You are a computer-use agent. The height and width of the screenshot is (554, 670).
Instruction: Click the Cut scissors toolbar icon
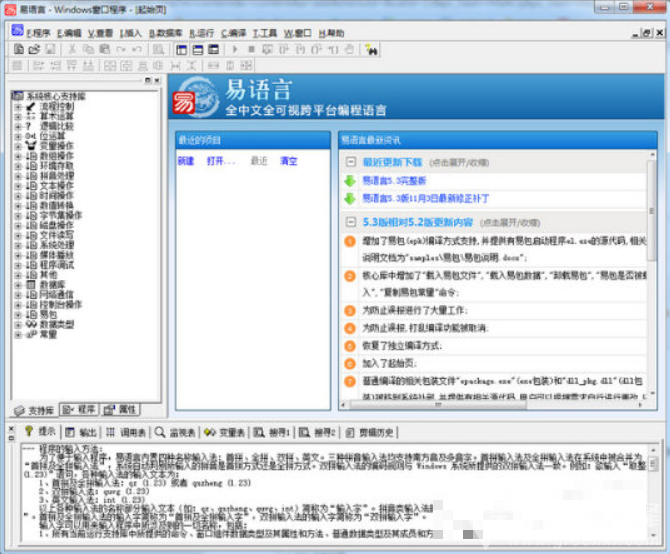coord(72,50)
